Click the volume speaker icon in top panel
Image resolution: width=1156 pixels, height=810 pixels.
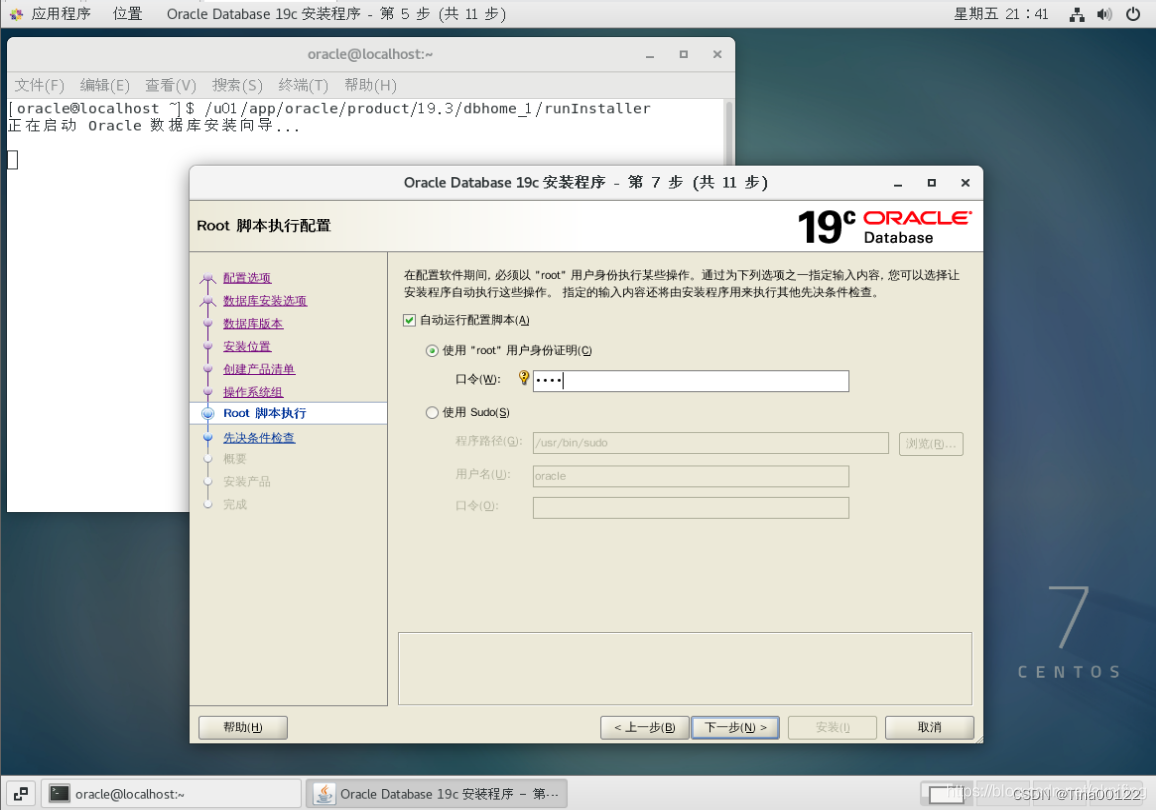[1104, 14]
